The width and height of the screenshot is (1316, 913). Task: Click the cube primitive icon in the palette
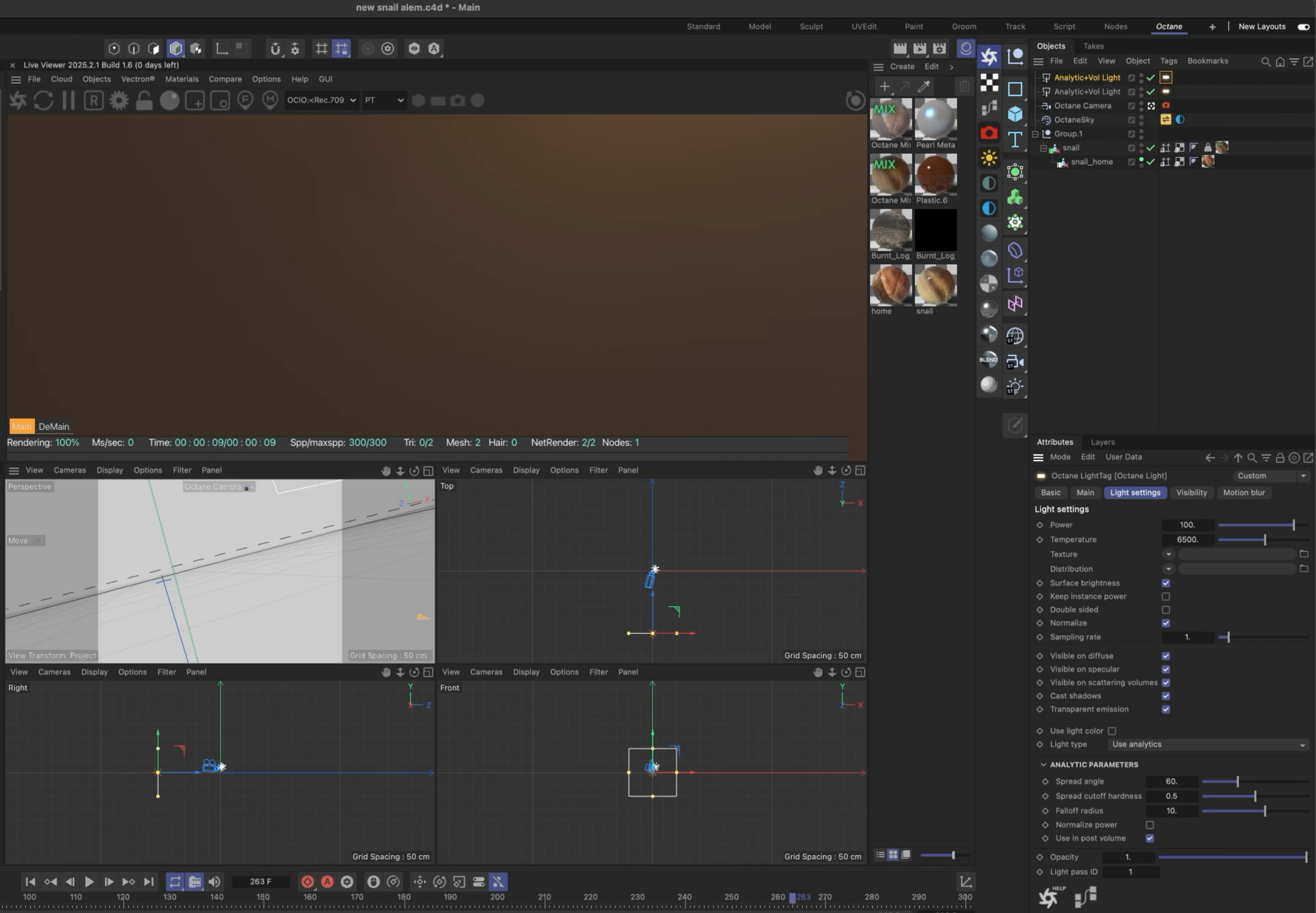[x=1015, y=114]
